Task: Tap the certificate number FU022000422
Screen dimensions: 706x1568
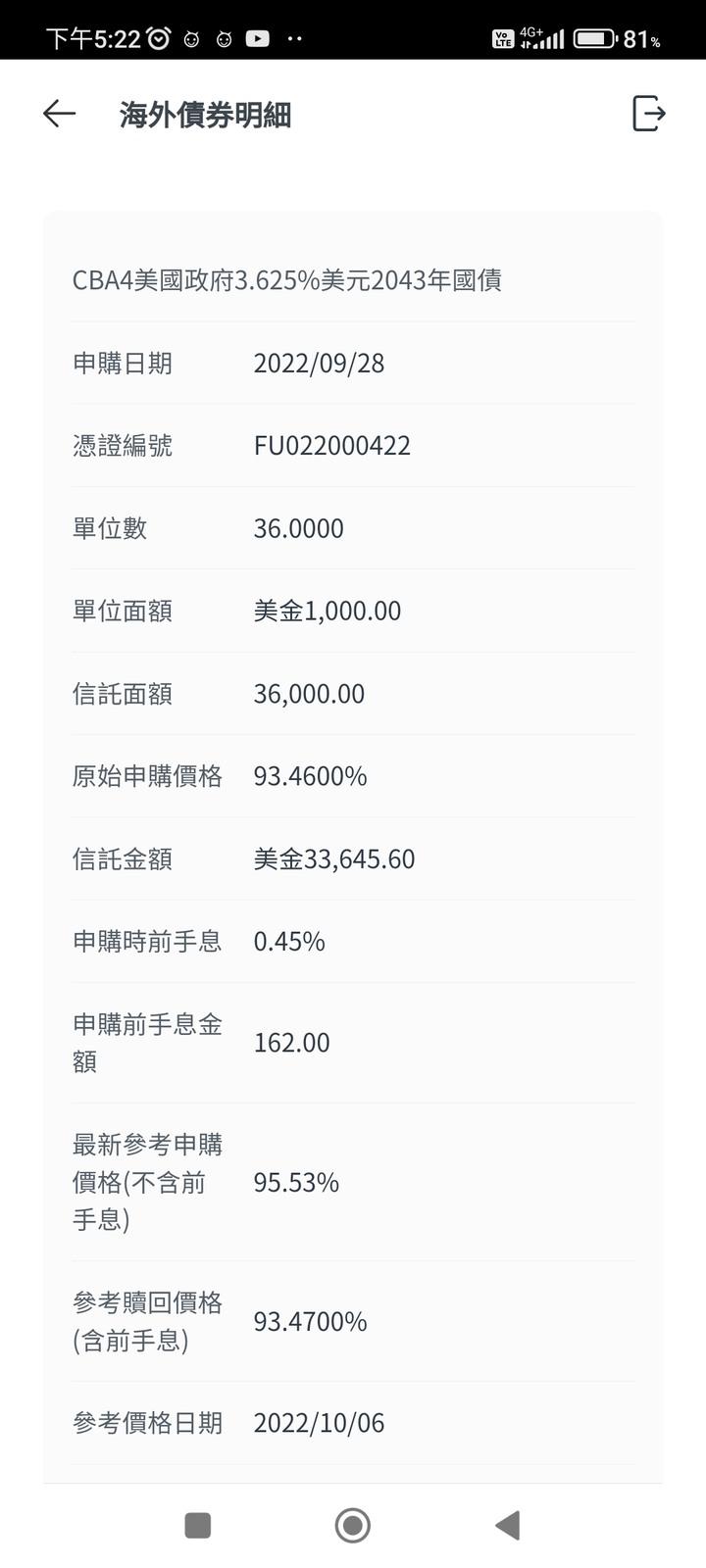Action: (332, 446)
